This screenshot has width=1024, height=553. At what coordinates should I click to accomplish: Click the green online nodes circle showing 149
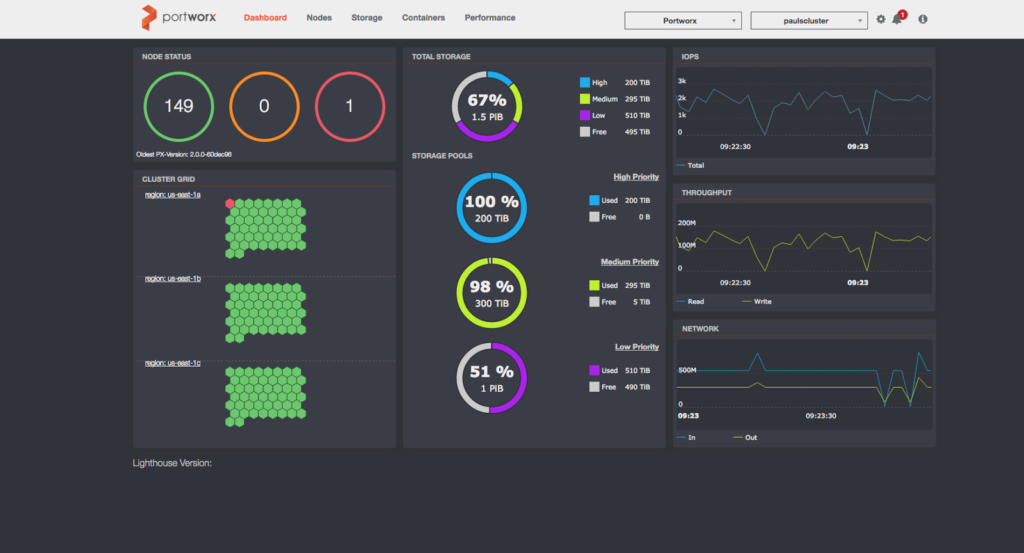179,106
